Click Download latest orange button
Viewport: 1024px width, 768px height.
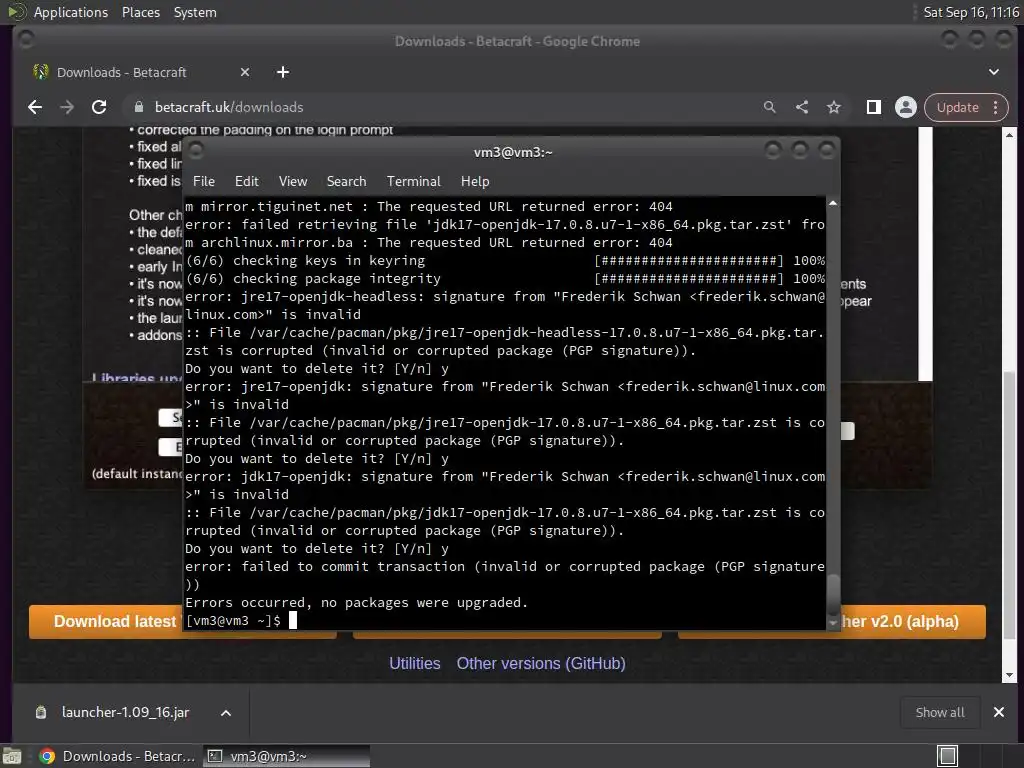[106, 622]
